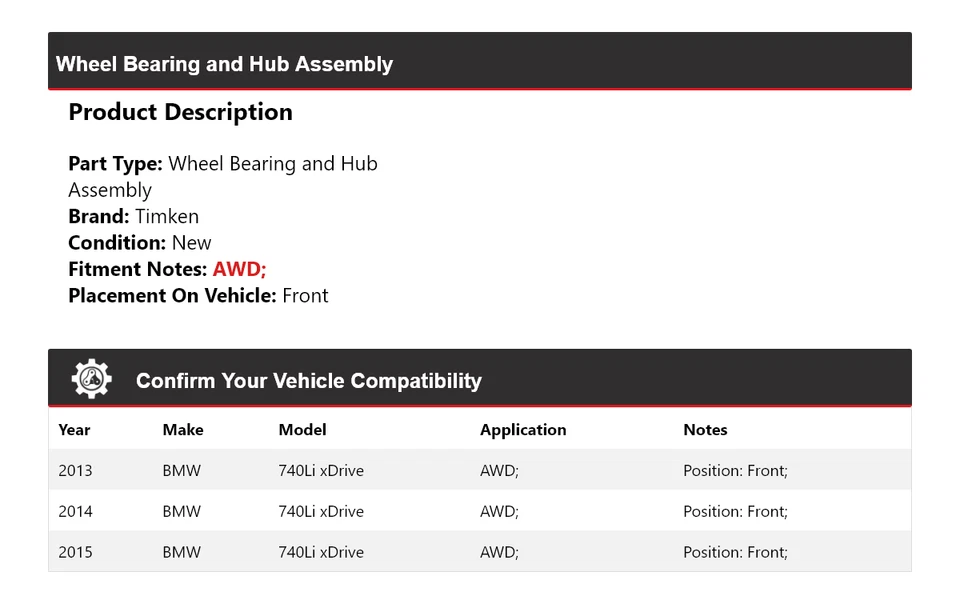960x604 pixels.
Task: Select the Product Description heading
Action: (180, 112)
